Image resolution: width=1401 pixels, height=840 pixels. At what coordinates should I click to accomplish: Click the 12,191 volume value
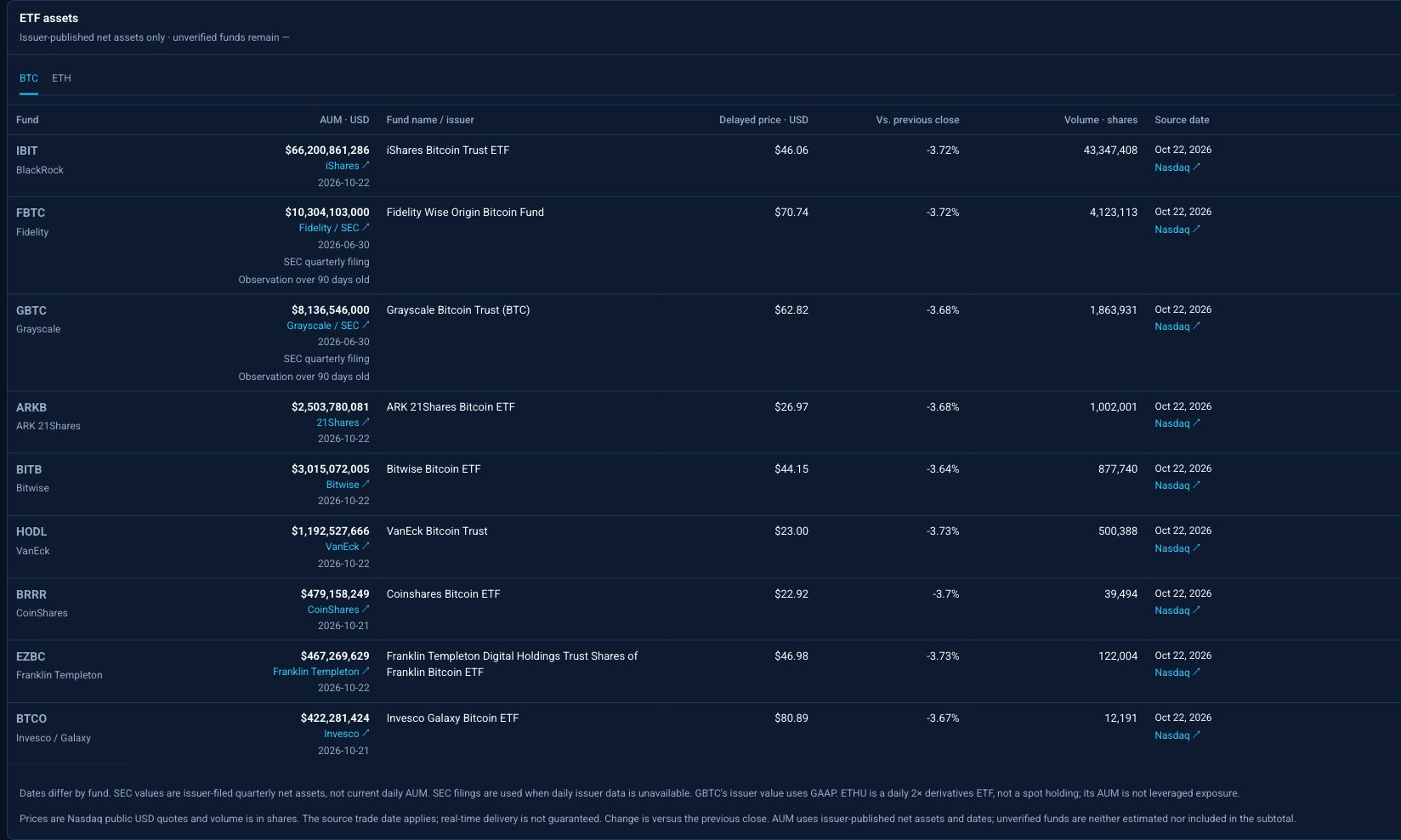tap(1120, 718)
